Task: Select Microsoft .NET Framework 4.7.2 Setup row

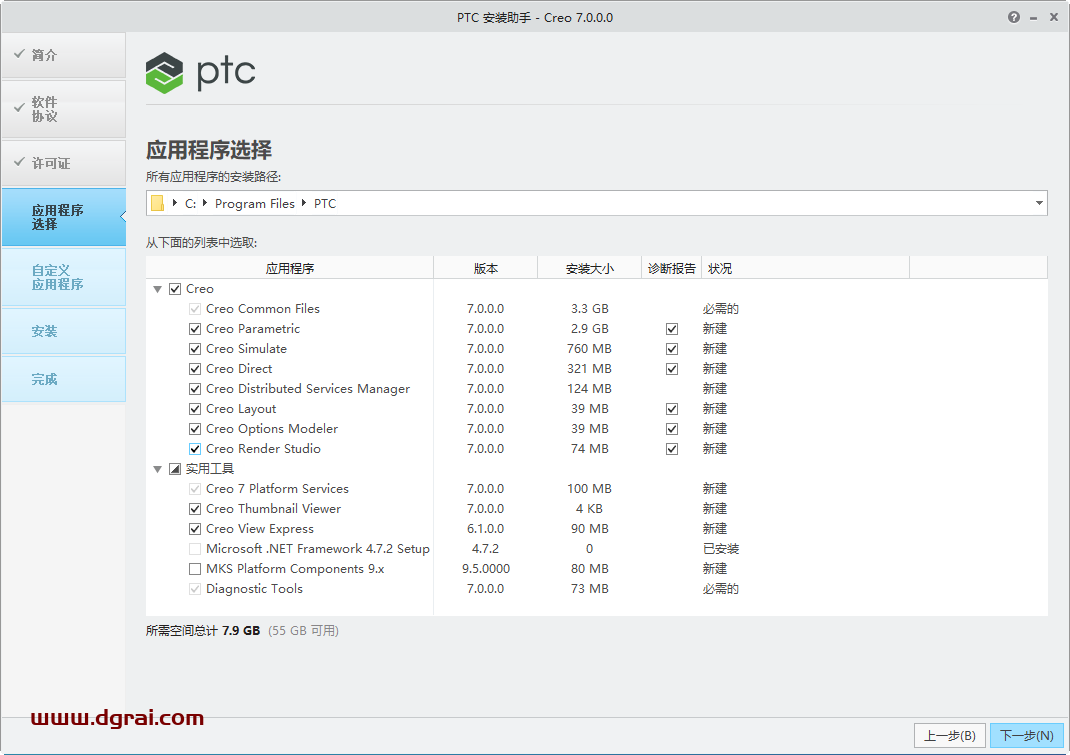Action: point(596,549)
